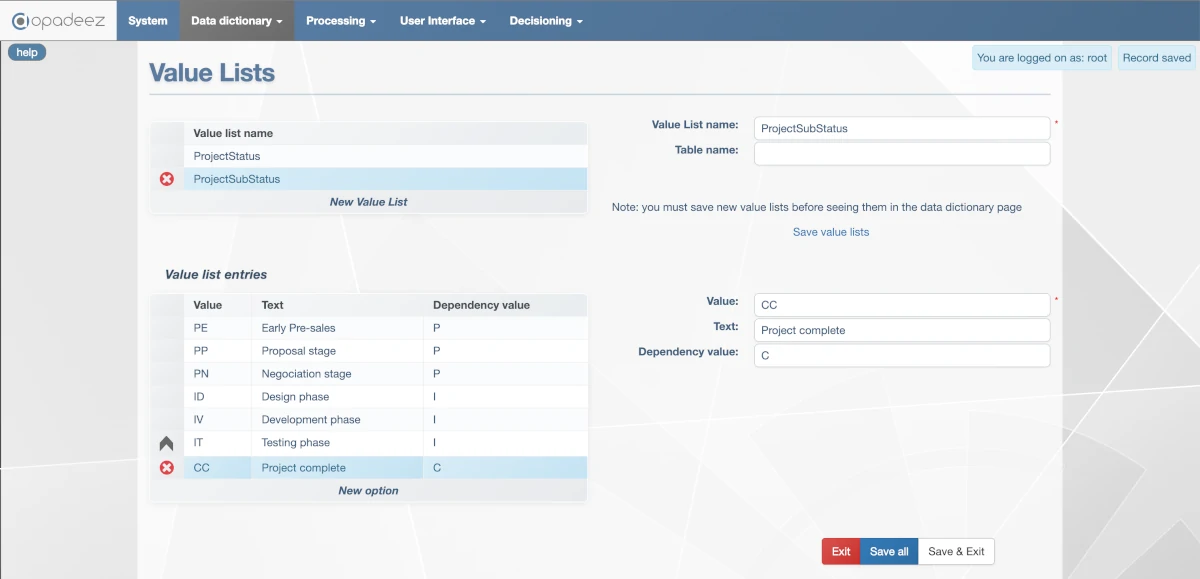Click the opadeez logo
The height and width of the screenshot is (579, 1200).
[x=58, y=20]
